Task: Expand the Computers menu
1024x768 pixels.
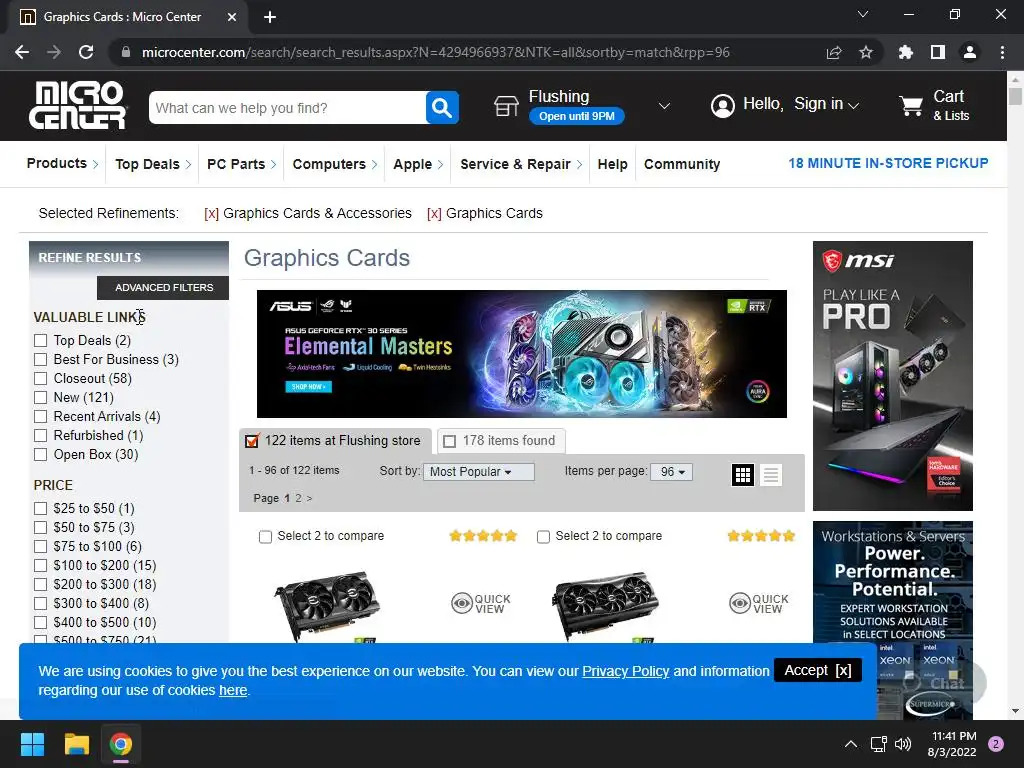Action: pos(335,164)
